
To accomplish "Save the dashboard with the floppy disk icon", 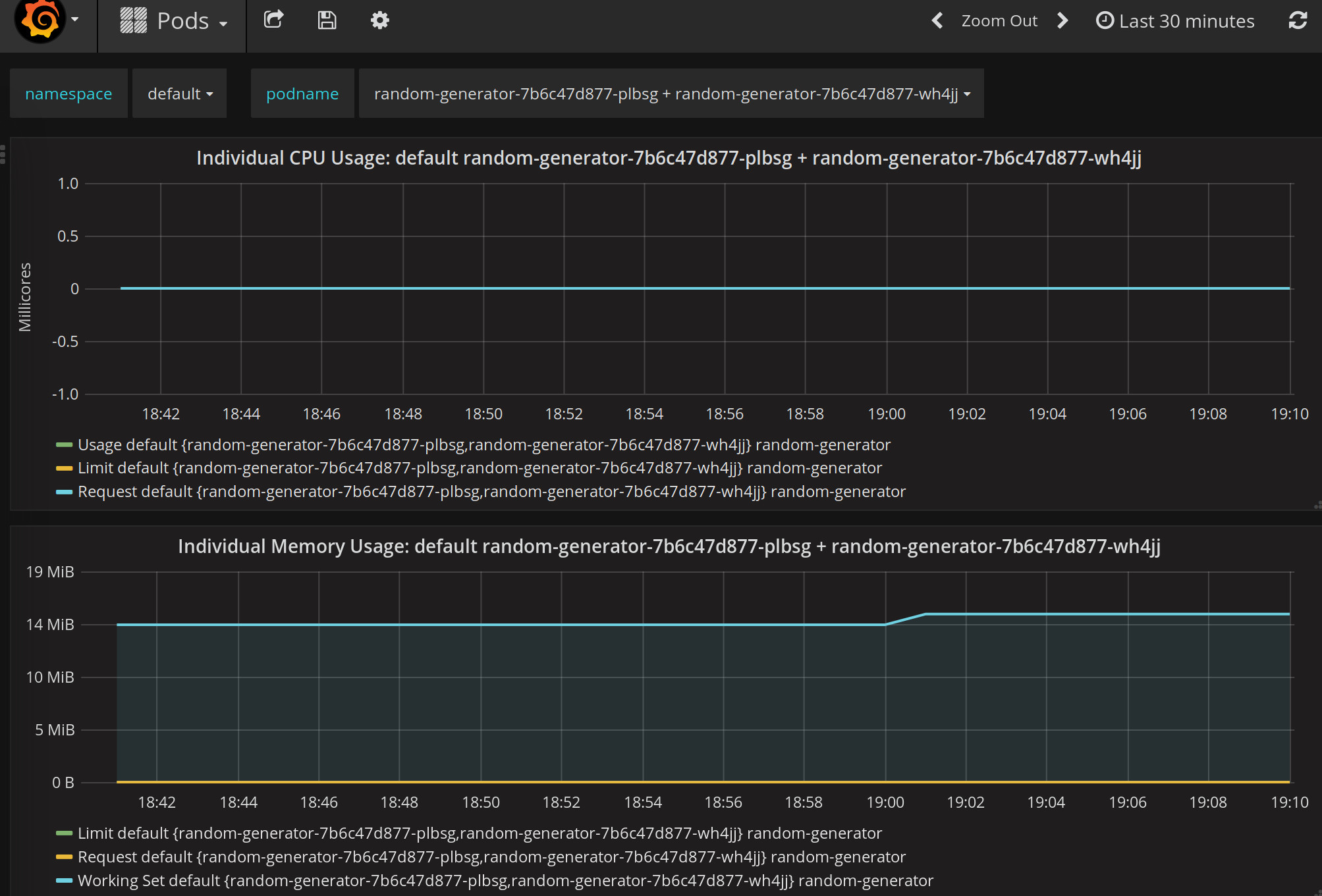I will 327,20.
